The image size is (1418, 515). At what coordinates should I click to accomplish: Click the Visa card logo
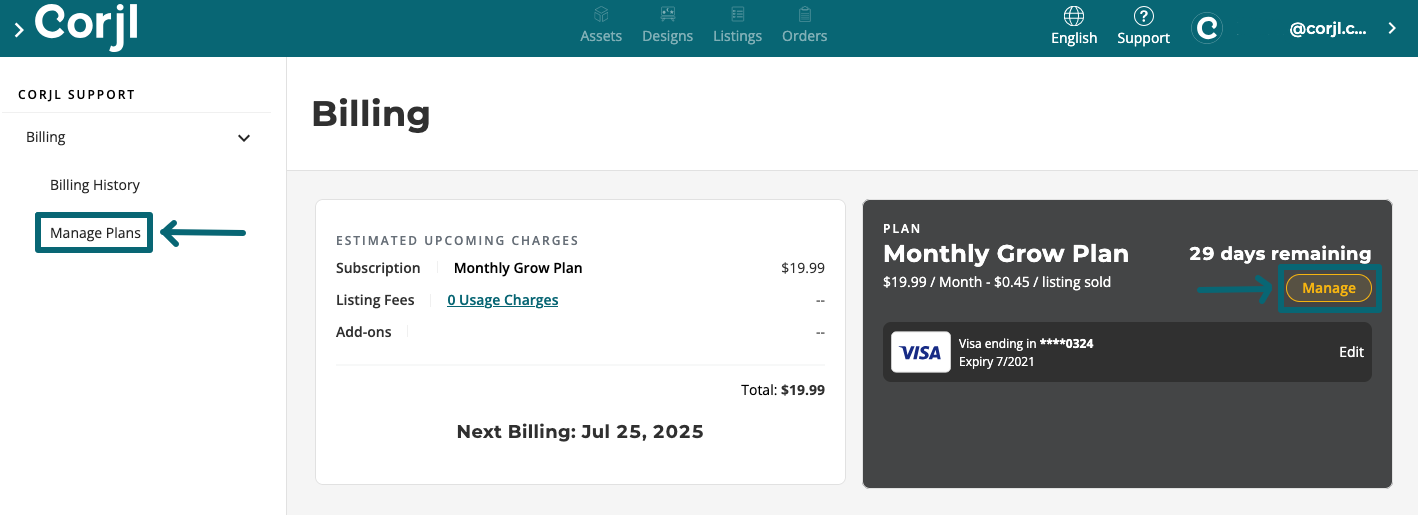[x=921, y=352]
